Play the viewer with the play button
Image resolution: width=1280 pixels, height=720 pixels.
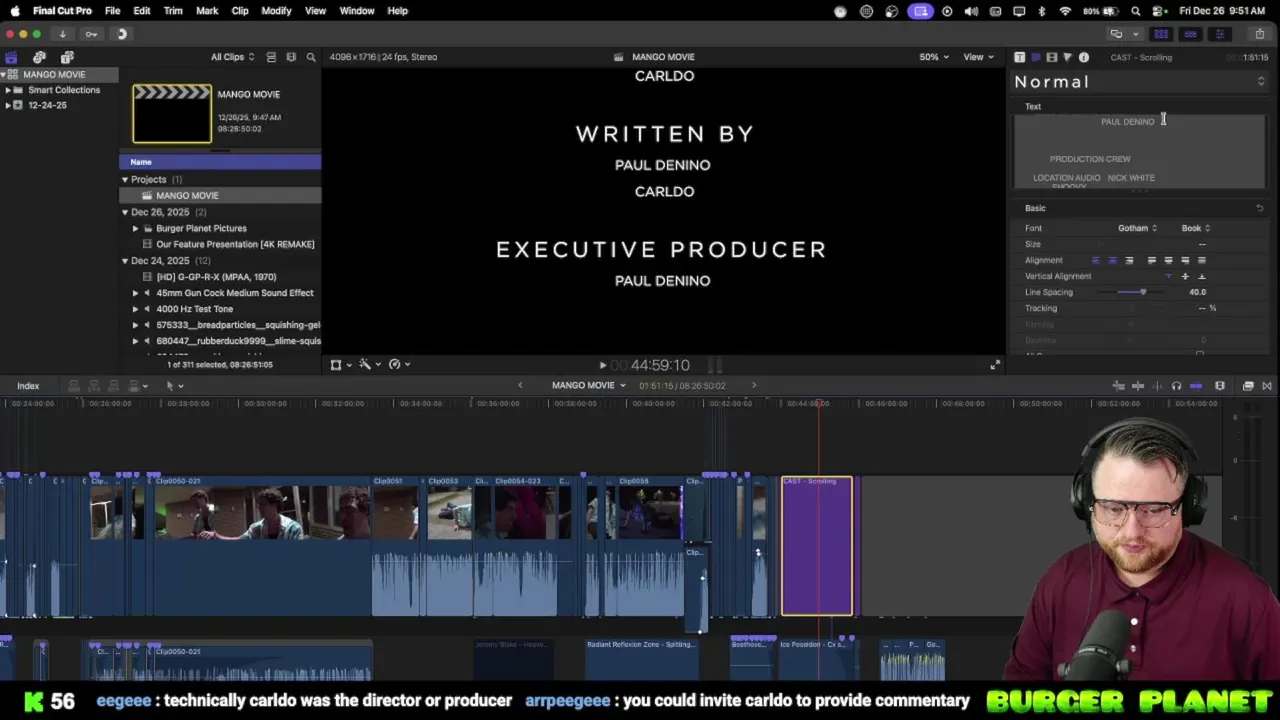(602, 366)
